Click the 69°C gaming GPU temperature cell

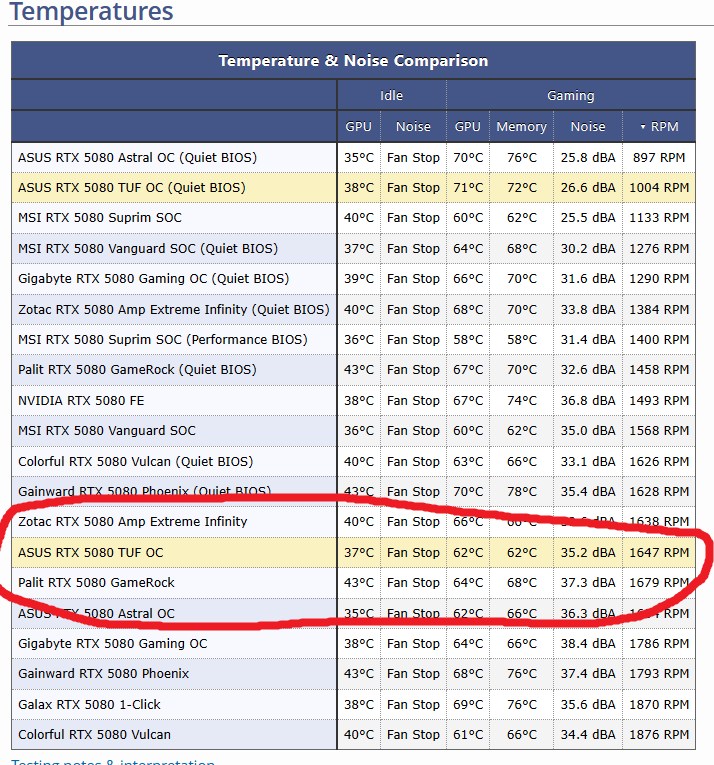coord(468,705)
